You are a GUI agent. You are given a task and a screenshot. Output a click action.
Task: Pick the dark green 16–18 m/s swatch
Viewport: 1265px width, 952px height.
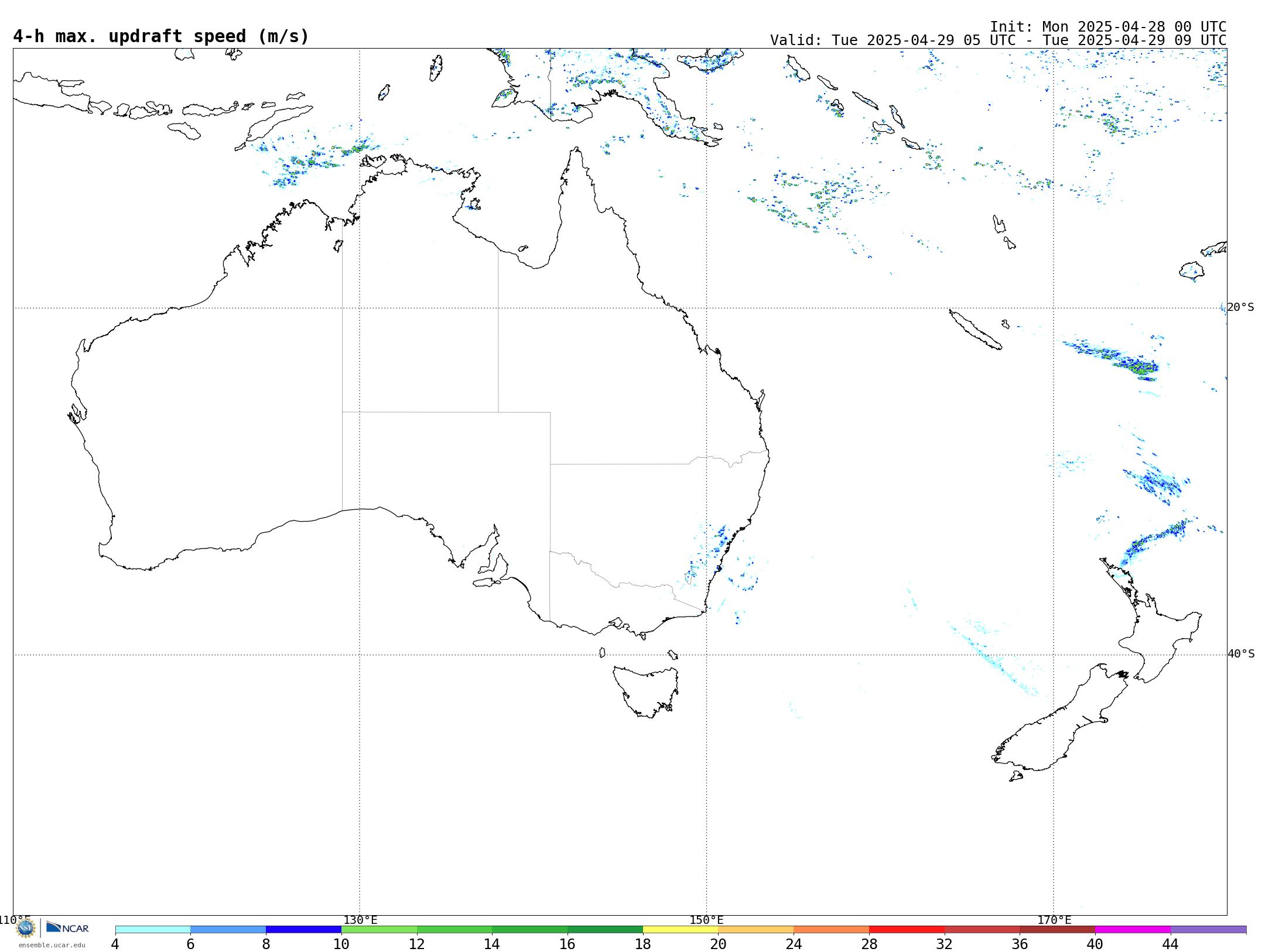pyautogui.click(x=605, y=930)
